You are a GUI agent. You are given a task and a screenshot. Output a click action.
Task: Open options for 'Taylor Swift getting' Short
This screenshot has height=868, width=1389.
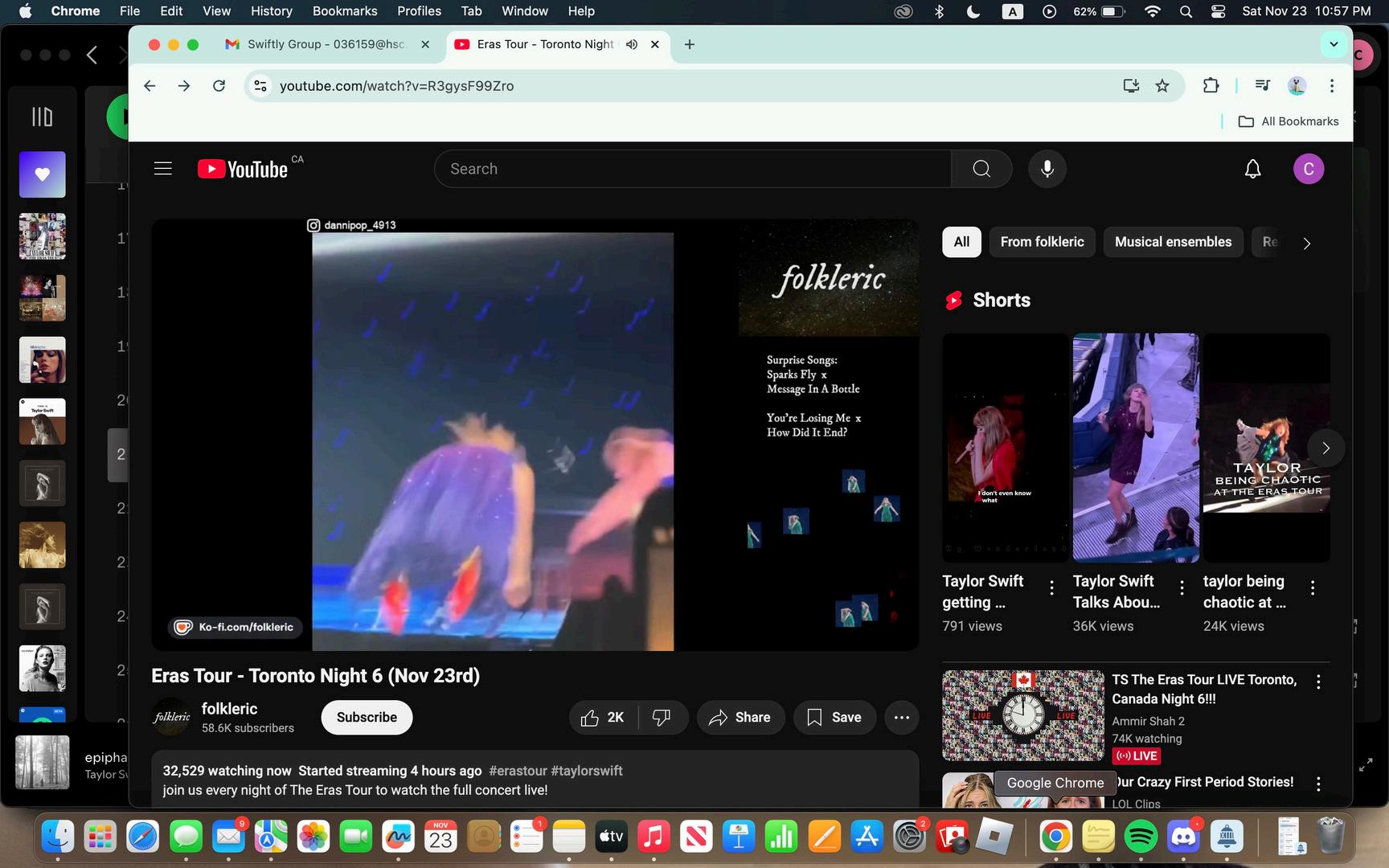pos(1051,588)
